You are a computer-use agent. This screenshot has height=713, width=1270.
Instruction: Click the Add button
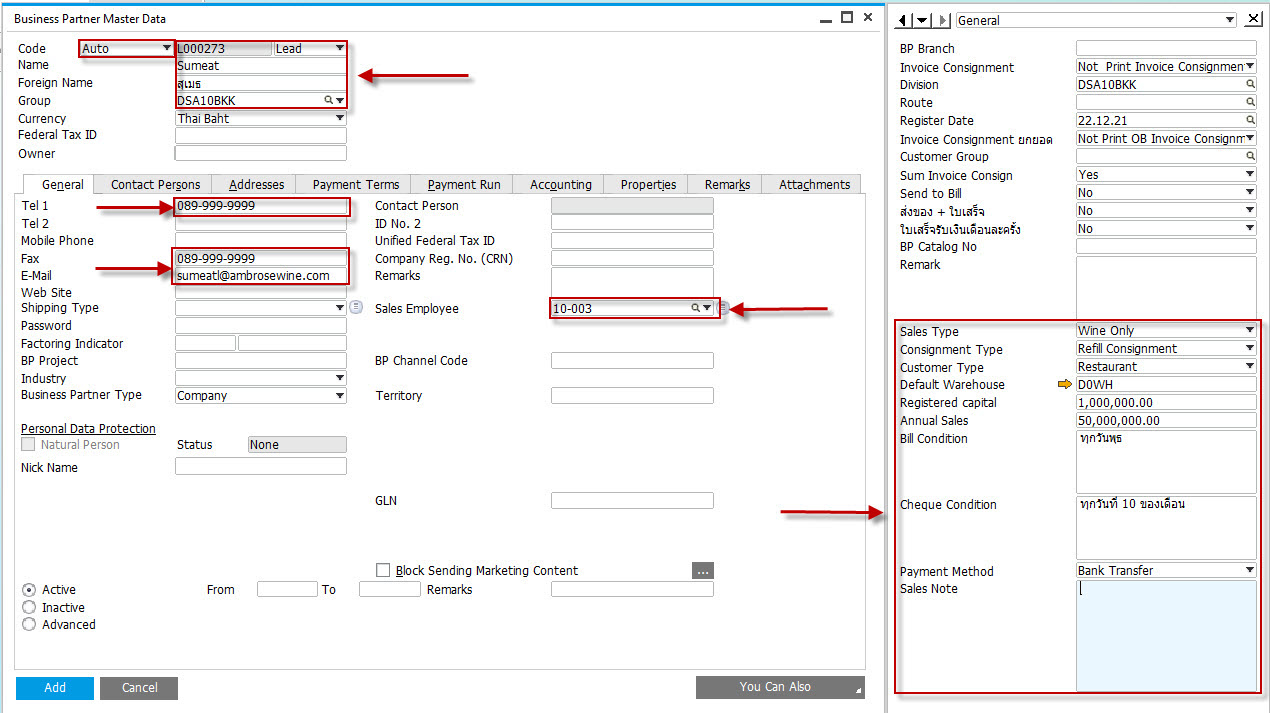(x=55, y=688)
